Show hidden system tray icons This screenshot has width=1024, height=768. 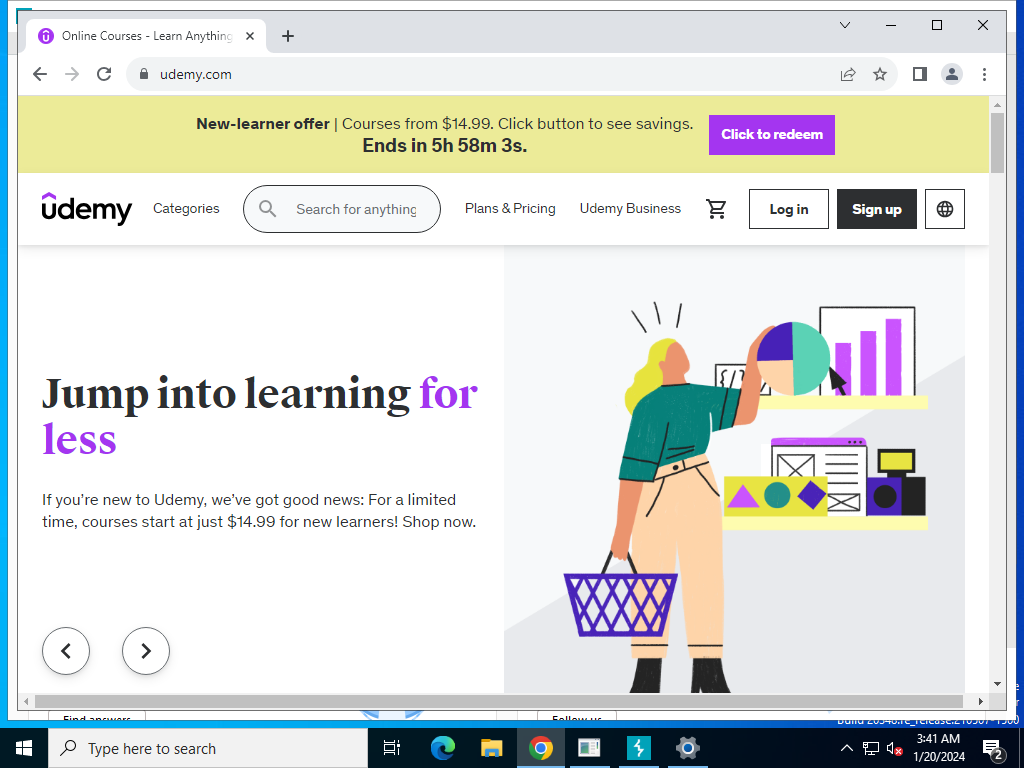846,748
